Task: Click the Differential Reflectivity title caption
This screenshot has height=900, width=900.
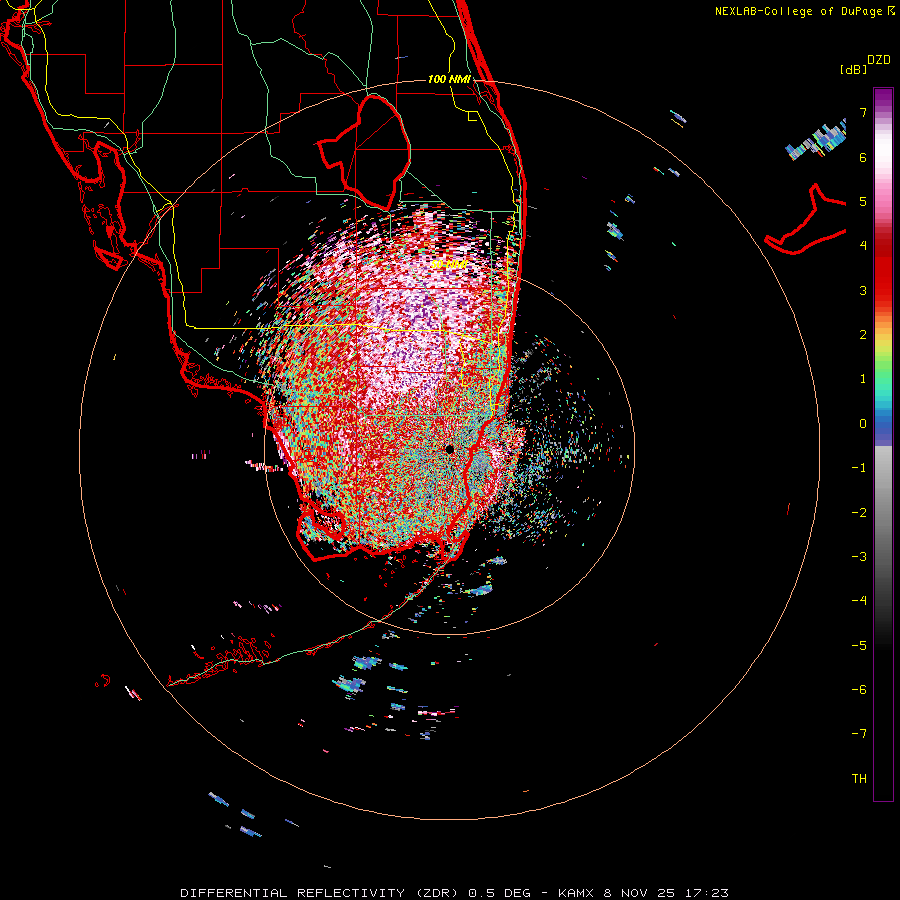Action: (x=454, y=893)
